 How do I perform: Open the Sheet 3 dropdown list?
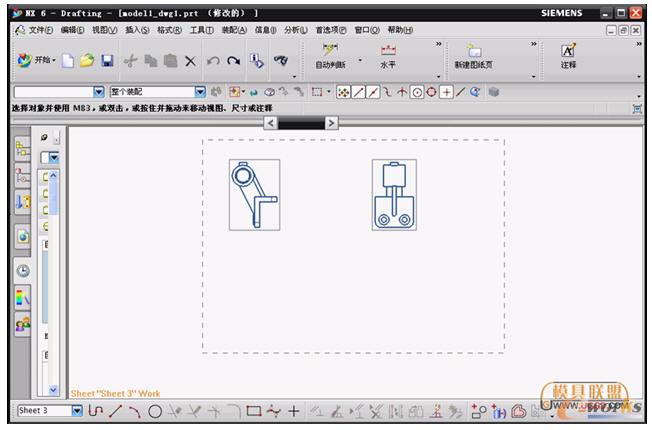click(77, 411)
